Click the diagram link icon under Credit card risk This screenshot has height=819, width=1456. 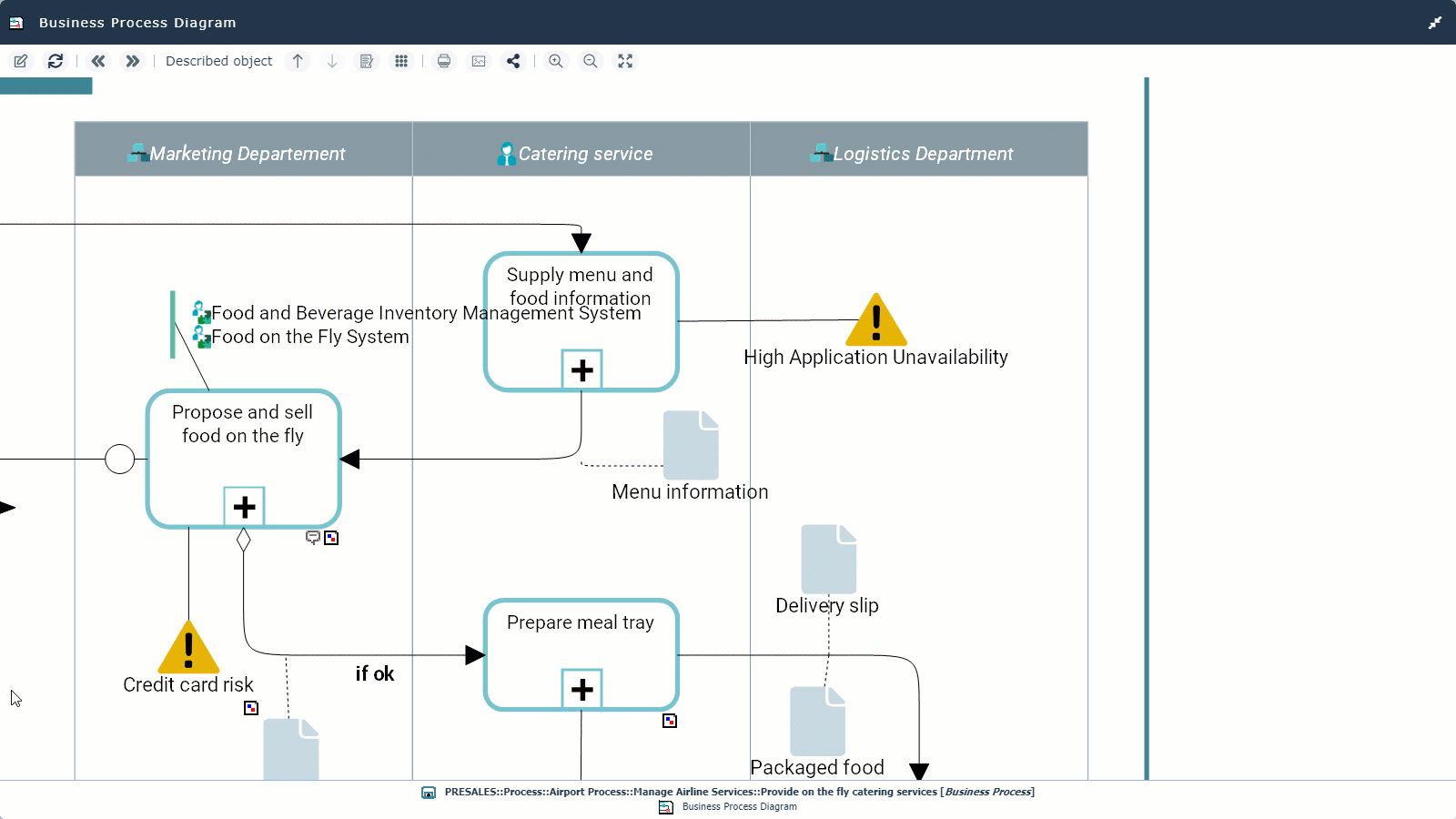(x=251, y=708)
